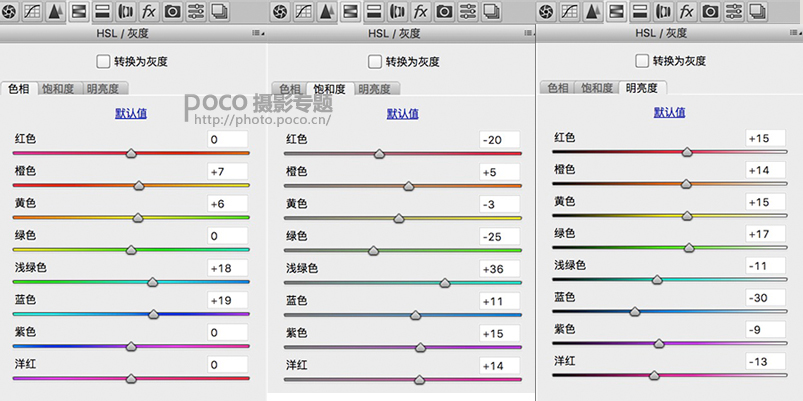Viewport: 803px width, 401px height.
Task: Check 转换为灰度 in the Saturation panel
Action: (x=375, y=62)
